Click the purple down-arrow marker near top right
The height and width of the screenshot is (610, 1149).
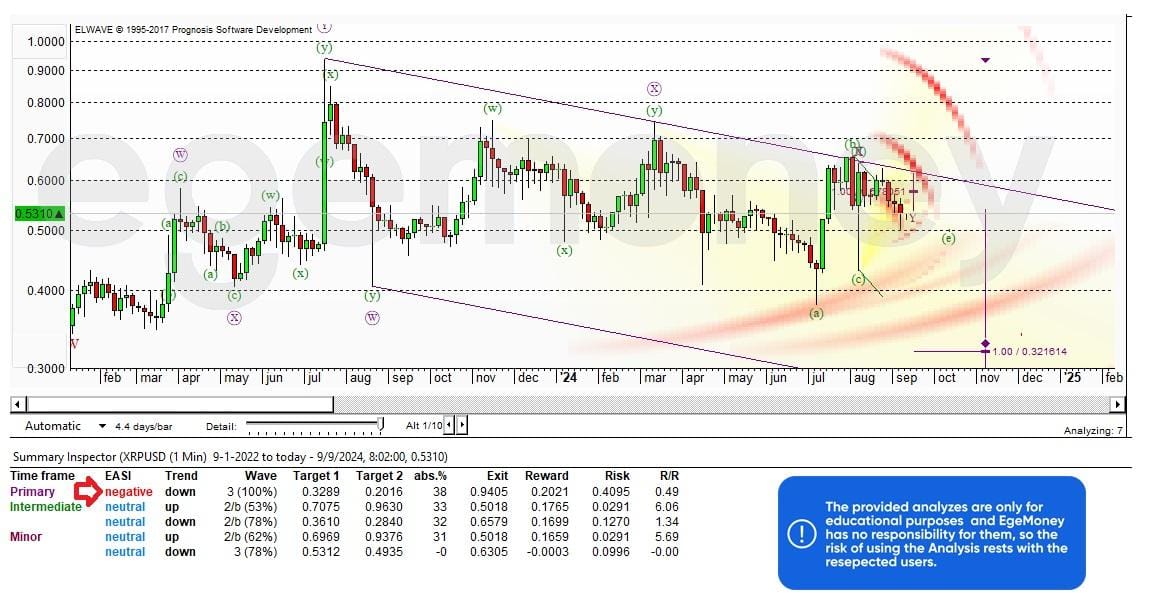[x=985, y=60]
